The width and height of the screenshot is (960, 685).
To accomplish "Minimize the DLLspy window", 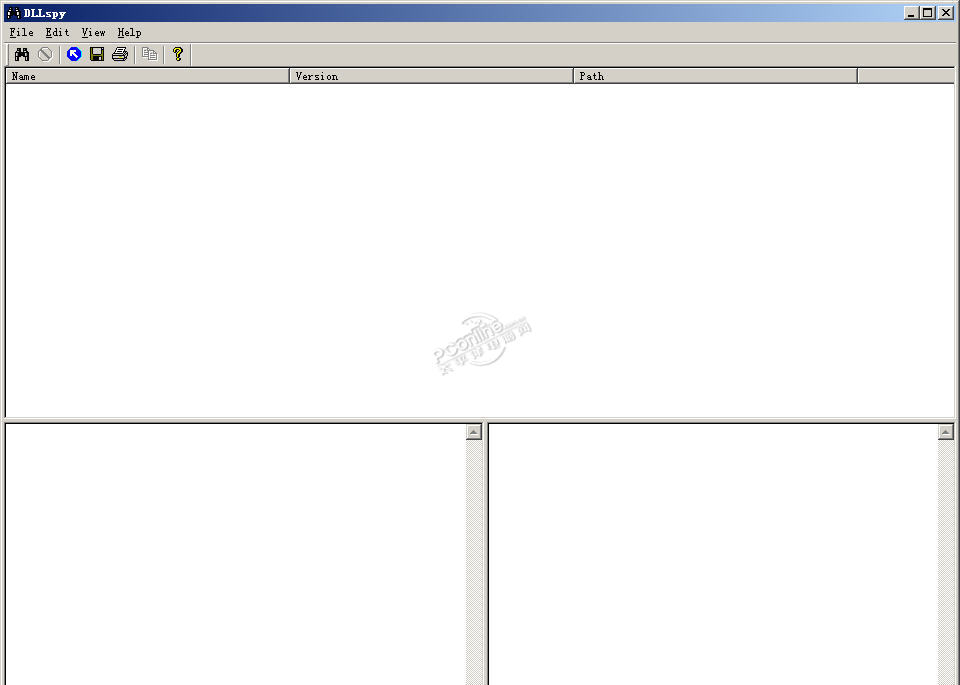I will [912, 13].
